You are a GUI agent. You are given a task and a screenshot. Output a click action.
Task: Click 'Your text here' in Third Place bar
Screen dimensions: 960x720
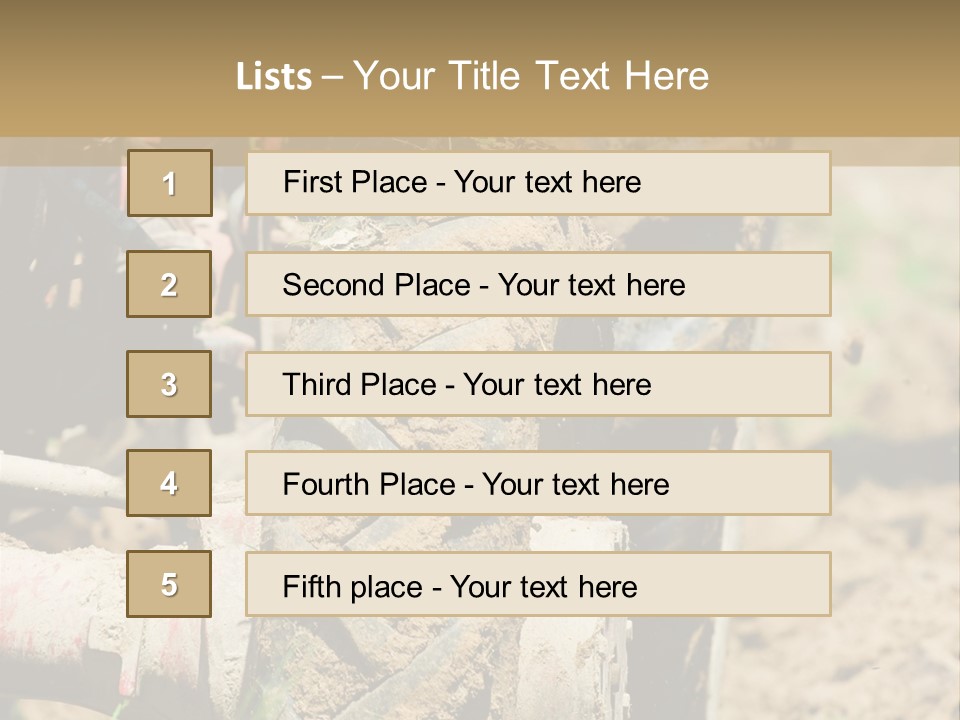(x=557, y=385)
